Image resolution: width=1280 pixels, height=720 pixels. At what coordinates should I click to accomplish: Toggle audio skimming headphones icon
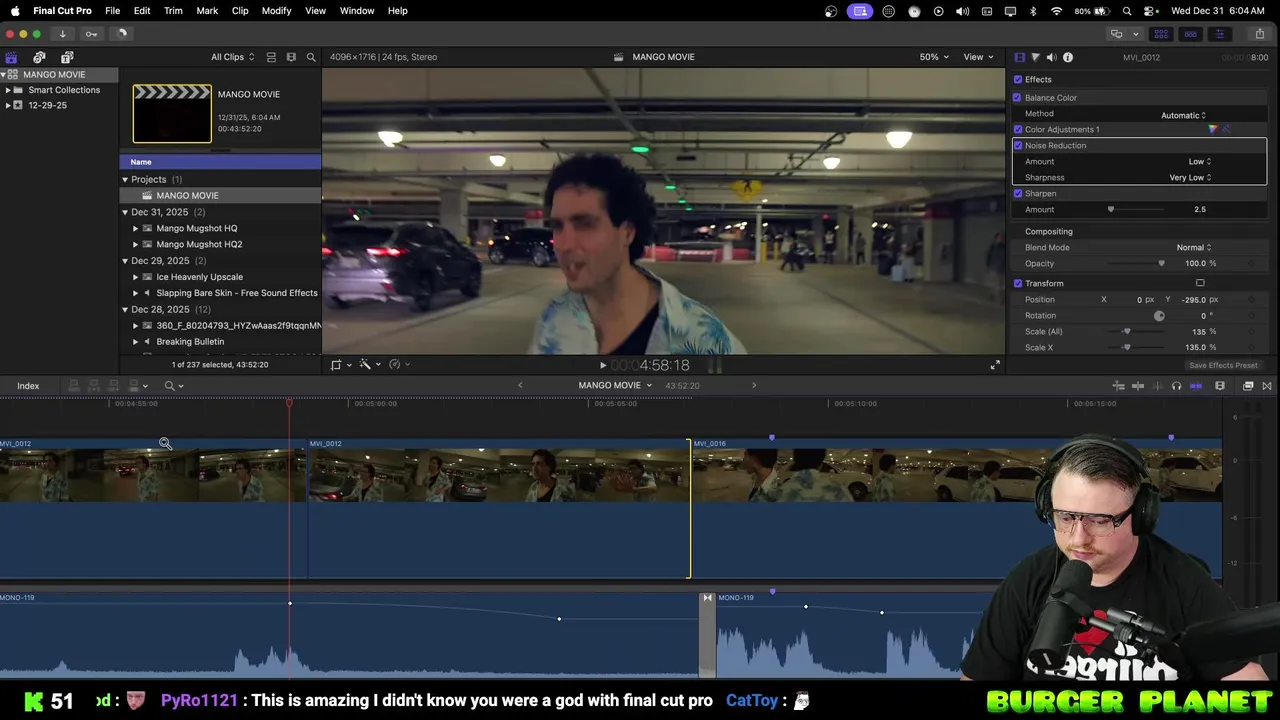(x=1176, y=386)
